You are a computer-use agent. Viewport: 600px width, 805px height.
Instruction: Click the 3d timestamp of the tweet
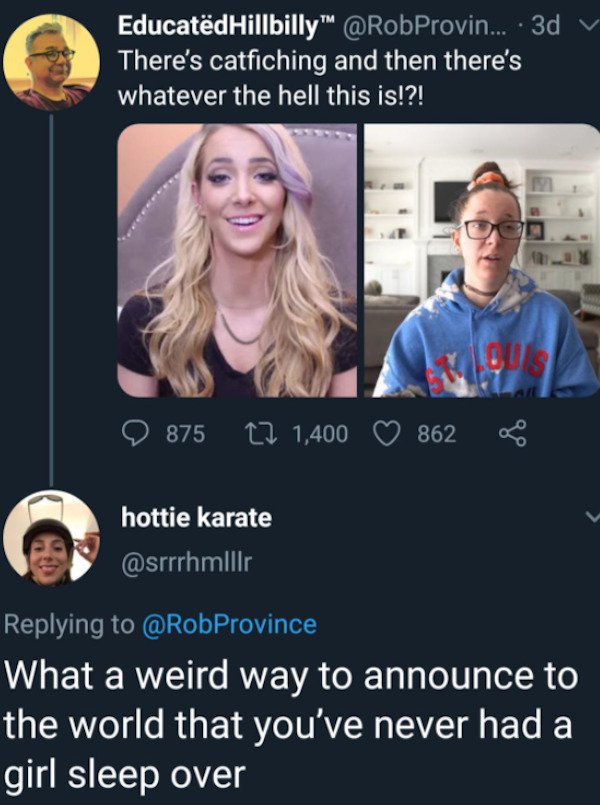(545, 26)
